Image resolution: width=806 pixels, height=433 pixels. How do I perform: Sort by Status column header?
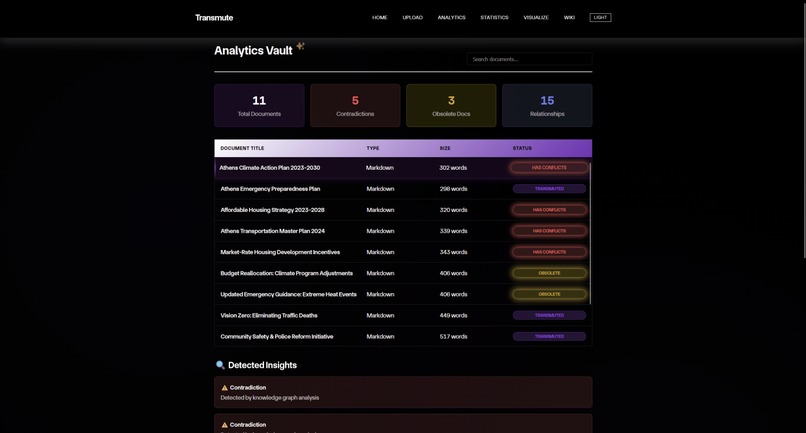coord(522,148)
